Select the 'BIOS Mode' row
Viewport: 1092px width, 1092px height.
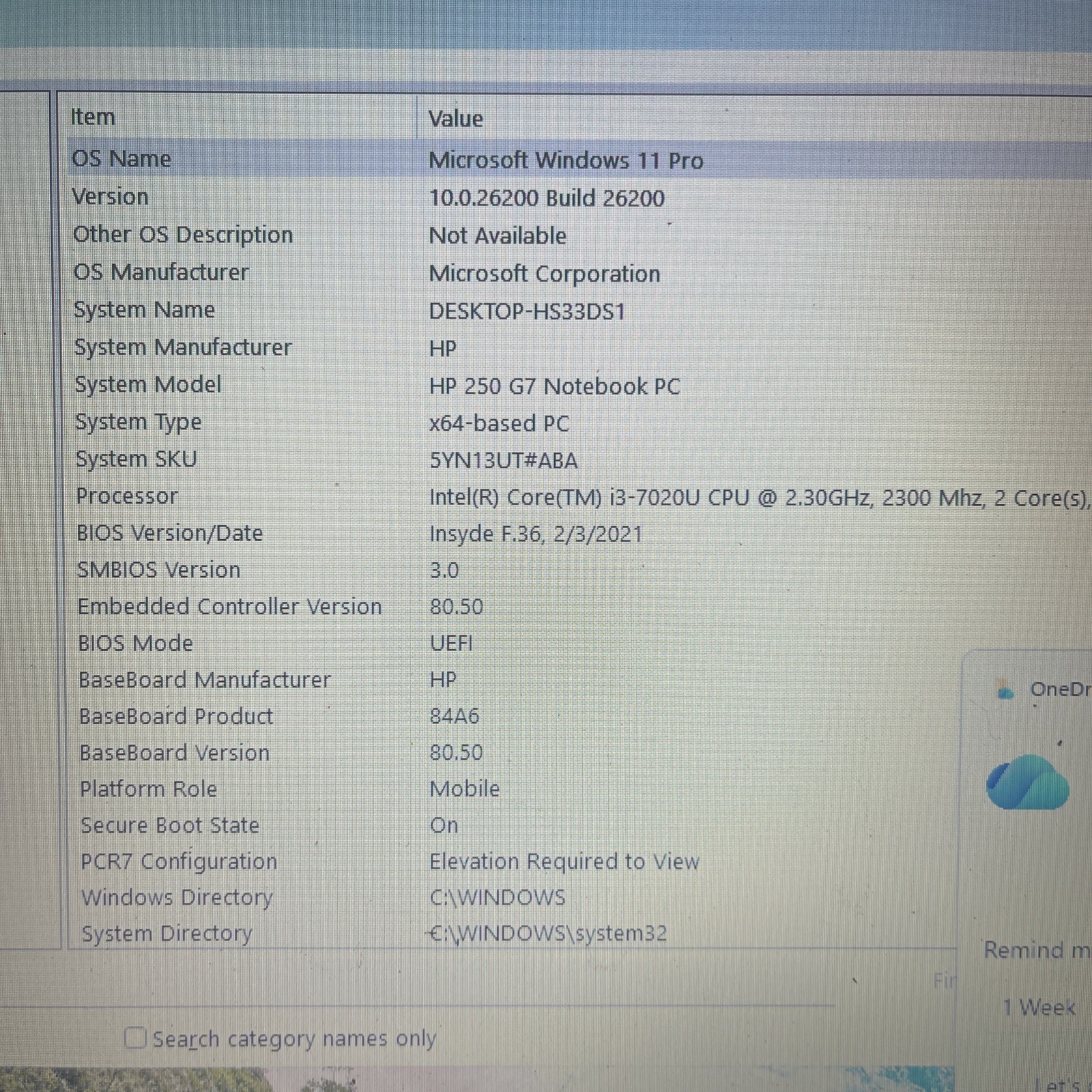click(x=136, y=644)
